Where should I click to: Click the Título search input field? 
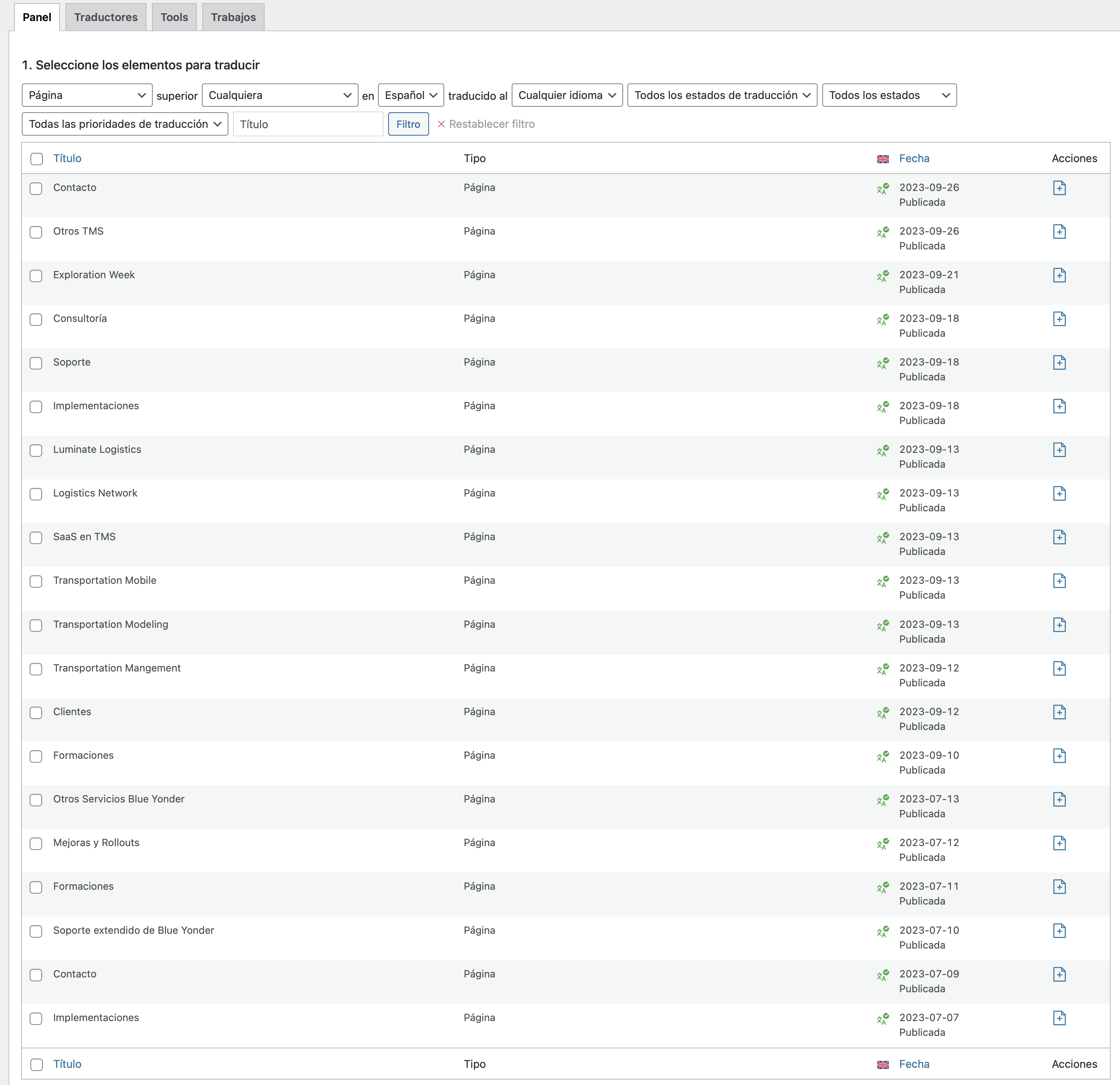307,124
